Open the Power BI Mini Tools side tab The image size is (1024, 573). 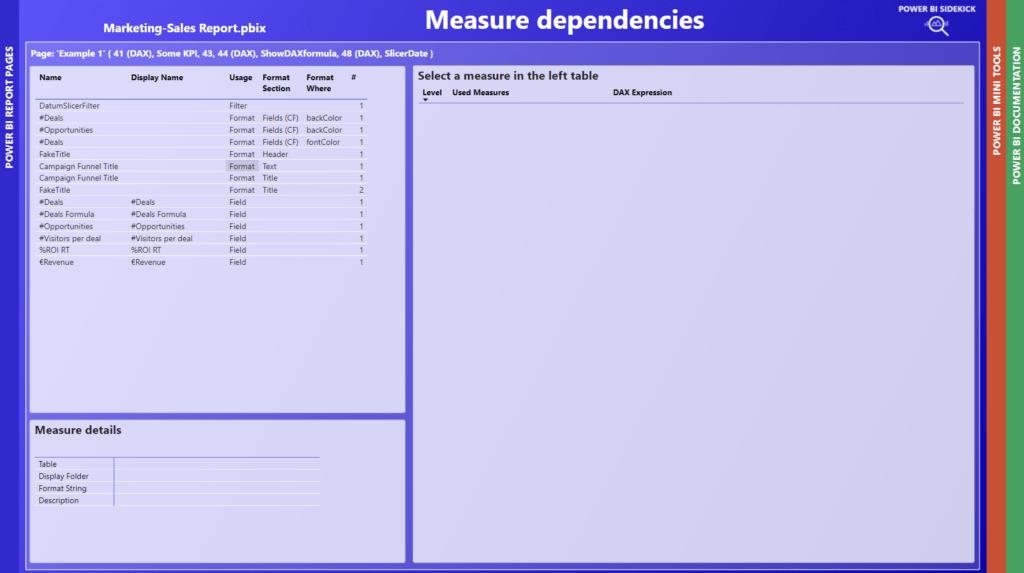click(x=996, y=100)
